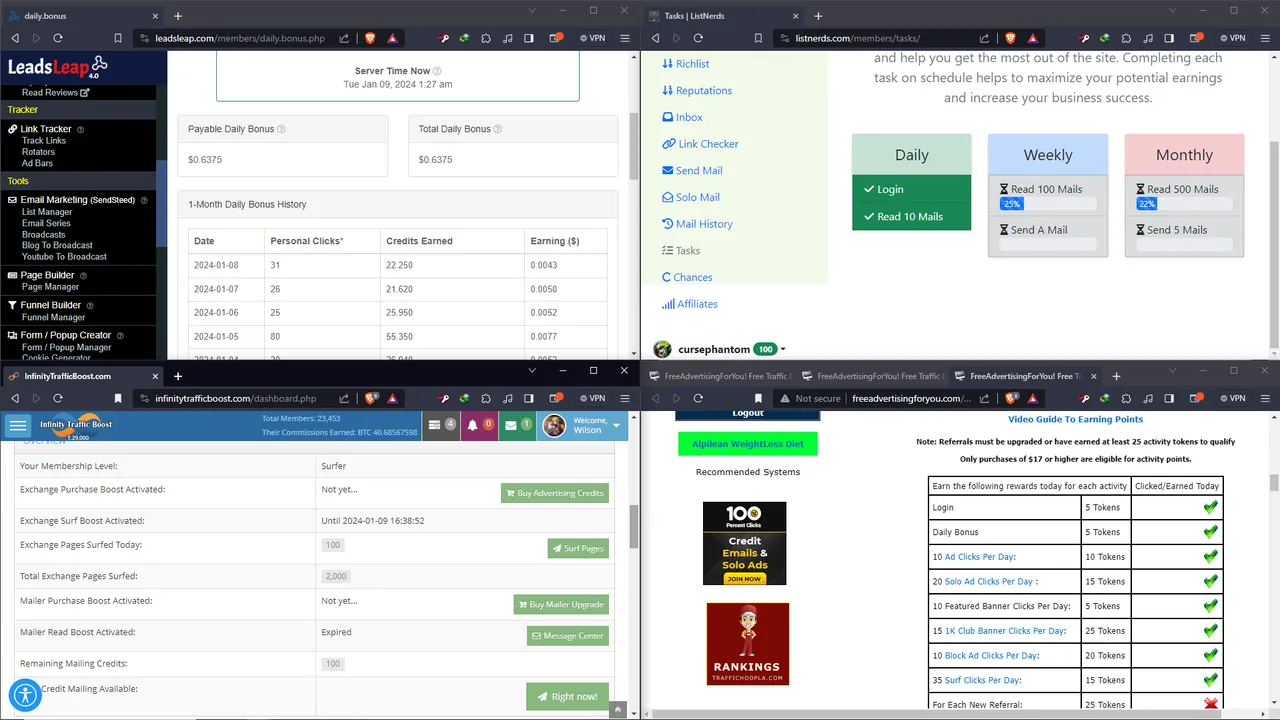The height and width of the screenshot is (720, 1280).
Task: Open Mail History in ListNerds sidebar
Action: pos(697,224)
